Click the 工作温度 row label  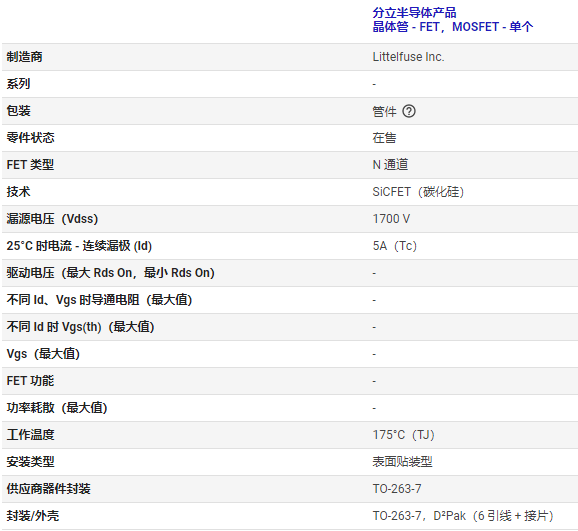click(x=31, y=435)
